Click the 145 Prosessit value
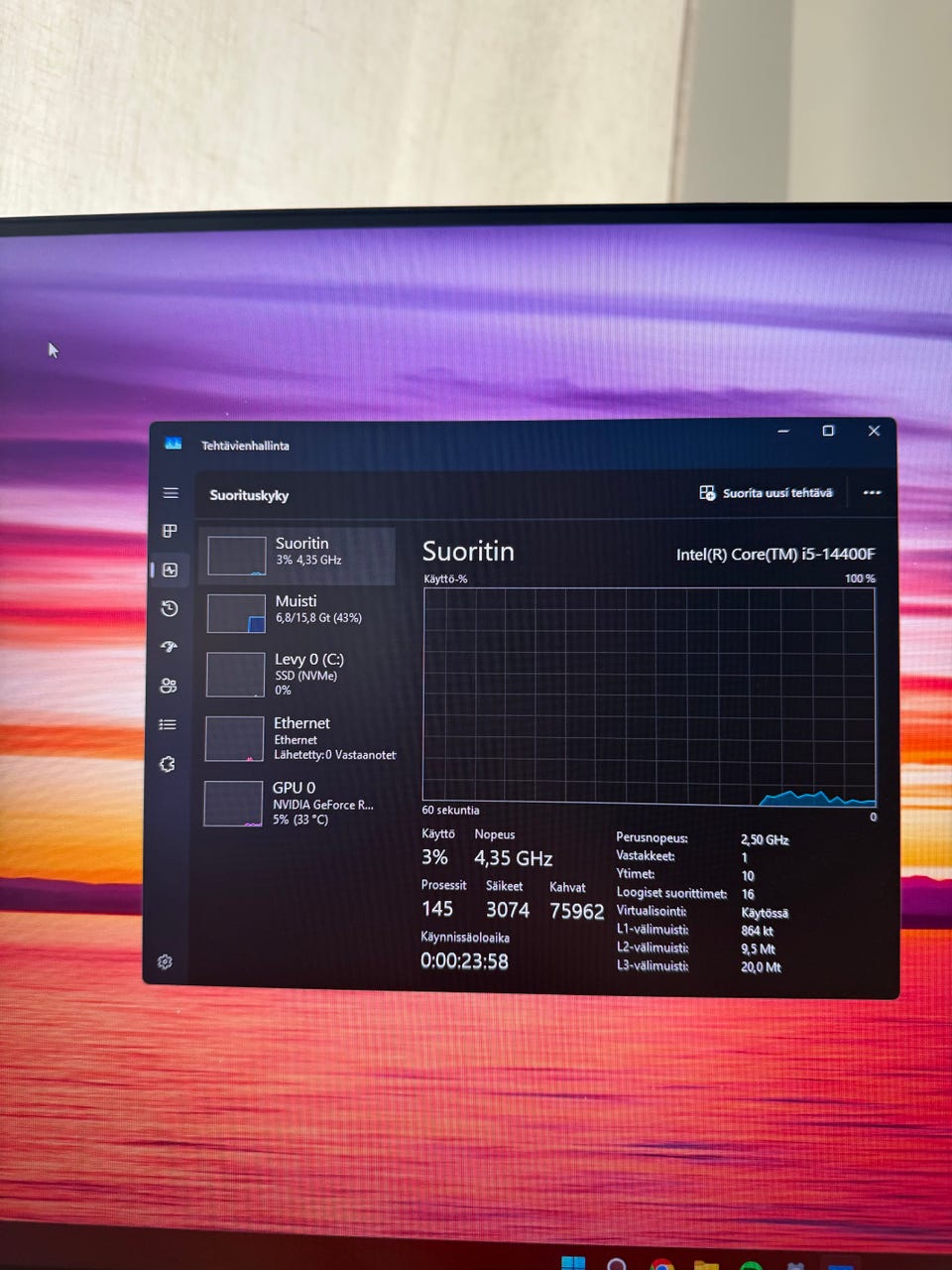The width and height of the screenshot is (952, 1270). coord(437,909)
